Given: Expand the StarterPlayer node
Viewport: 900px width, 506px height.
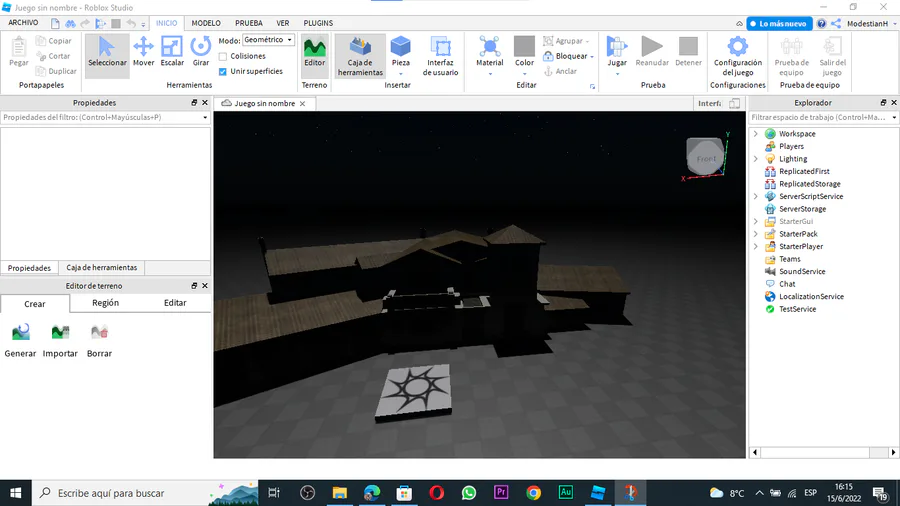Looking at the screenshot, I should (755, 247).
